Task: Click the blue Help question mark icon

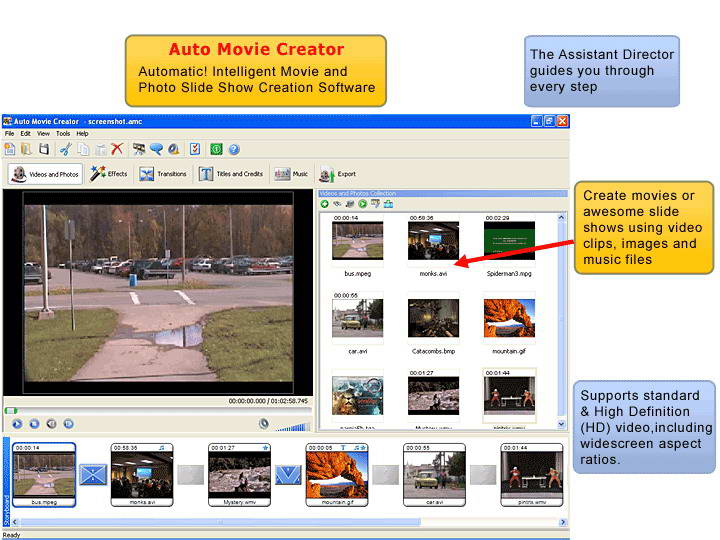Action: coord(234,149)
